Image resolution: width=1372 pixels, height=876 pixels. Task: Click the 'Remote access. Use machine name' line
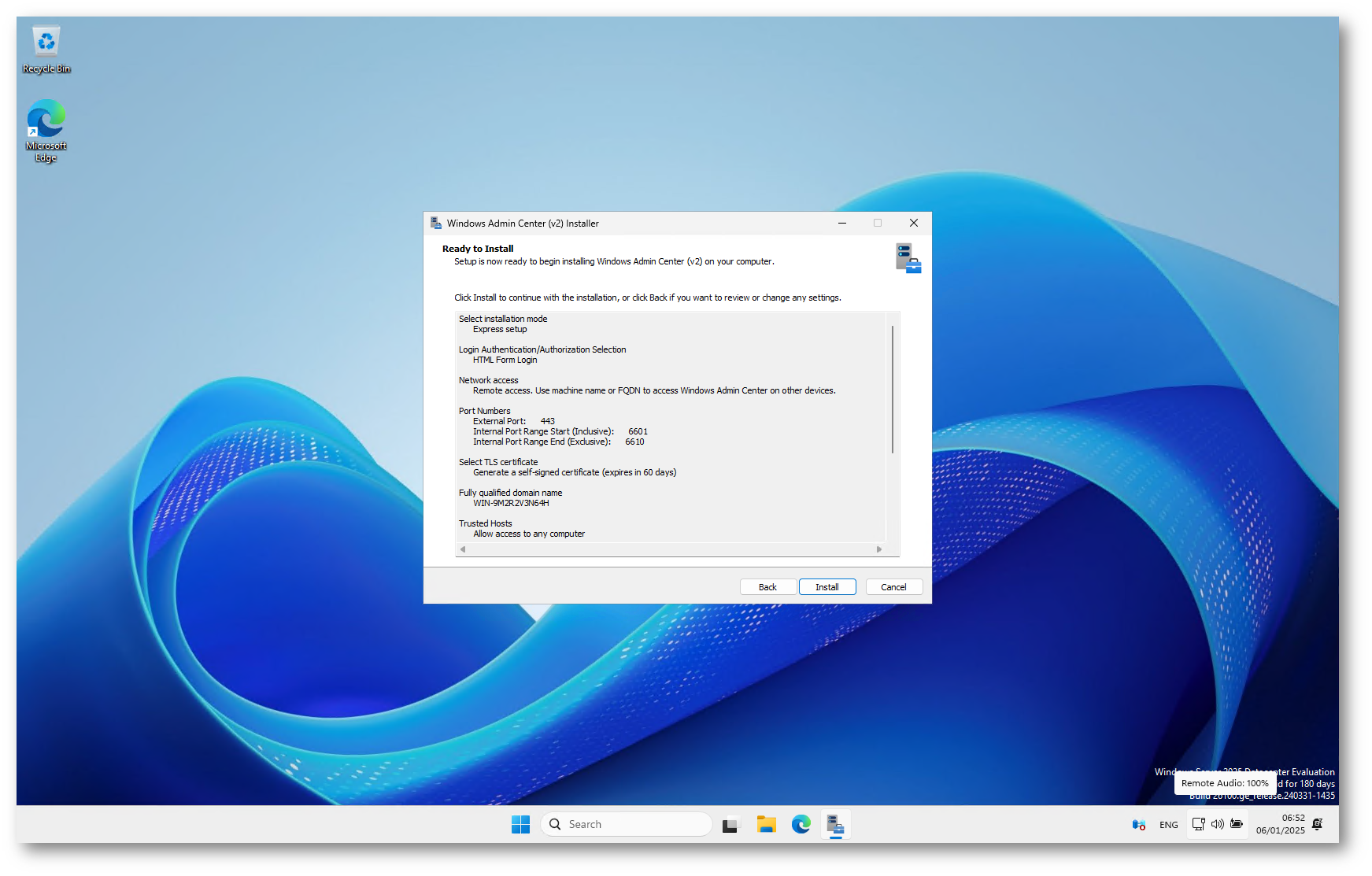coord(654,391)
